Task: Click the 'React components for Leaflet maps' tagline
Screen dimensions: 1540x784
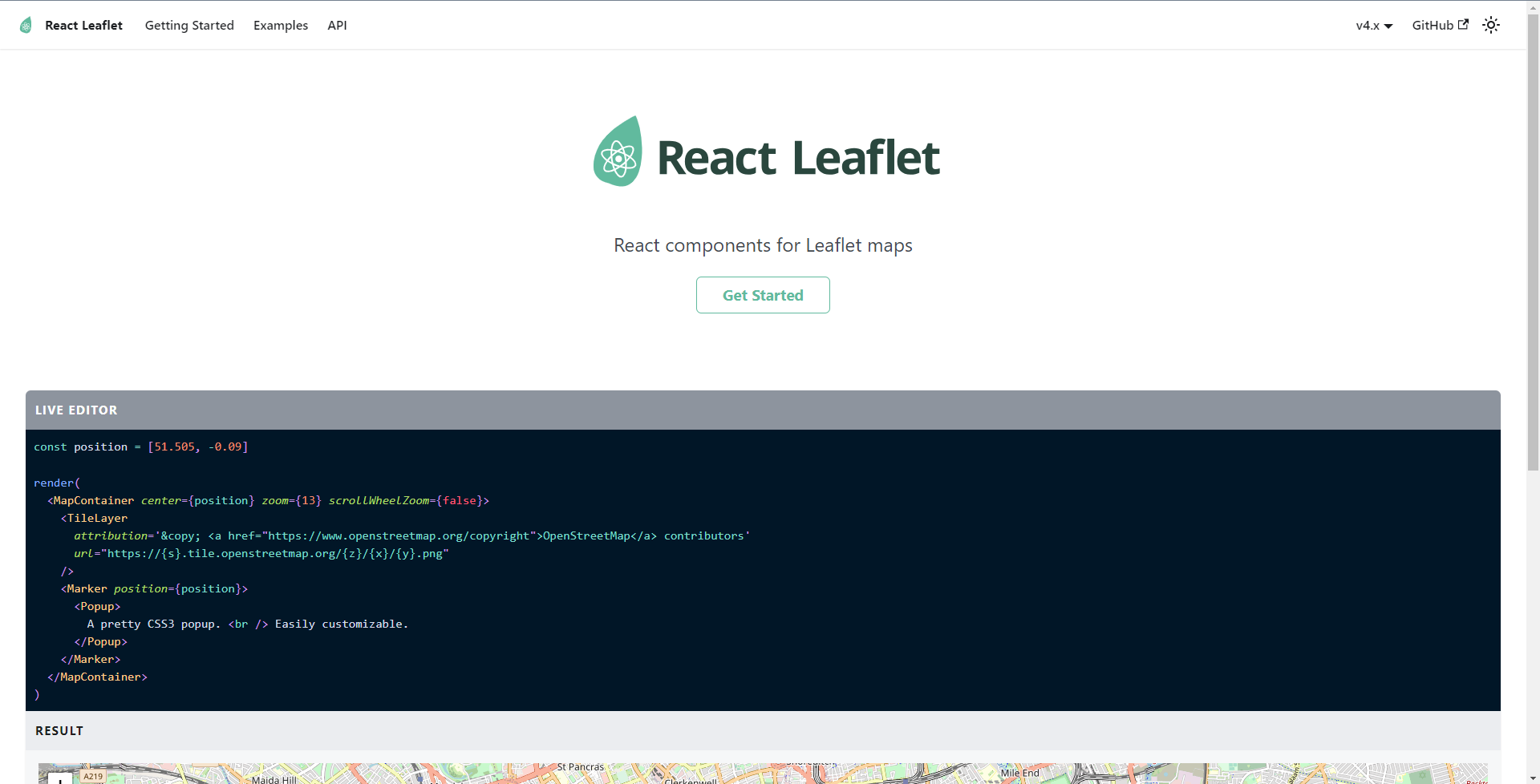Action: point(763,245)
